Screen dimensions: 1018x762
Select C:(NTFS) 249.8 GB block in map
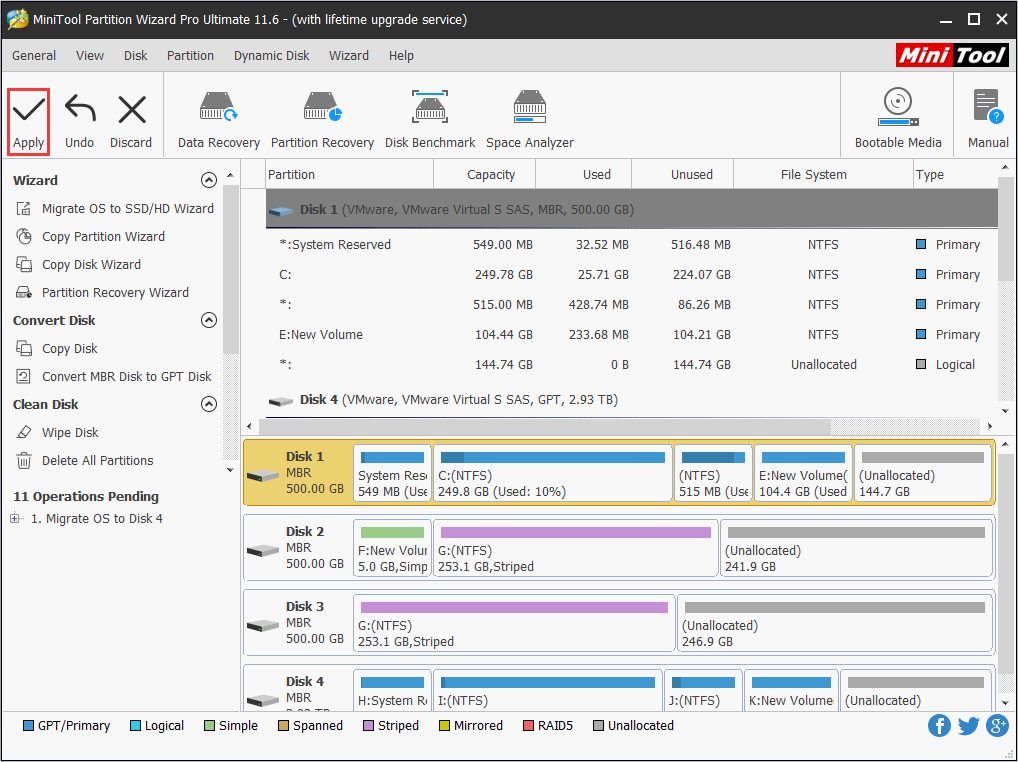click(x=552, y=473)
